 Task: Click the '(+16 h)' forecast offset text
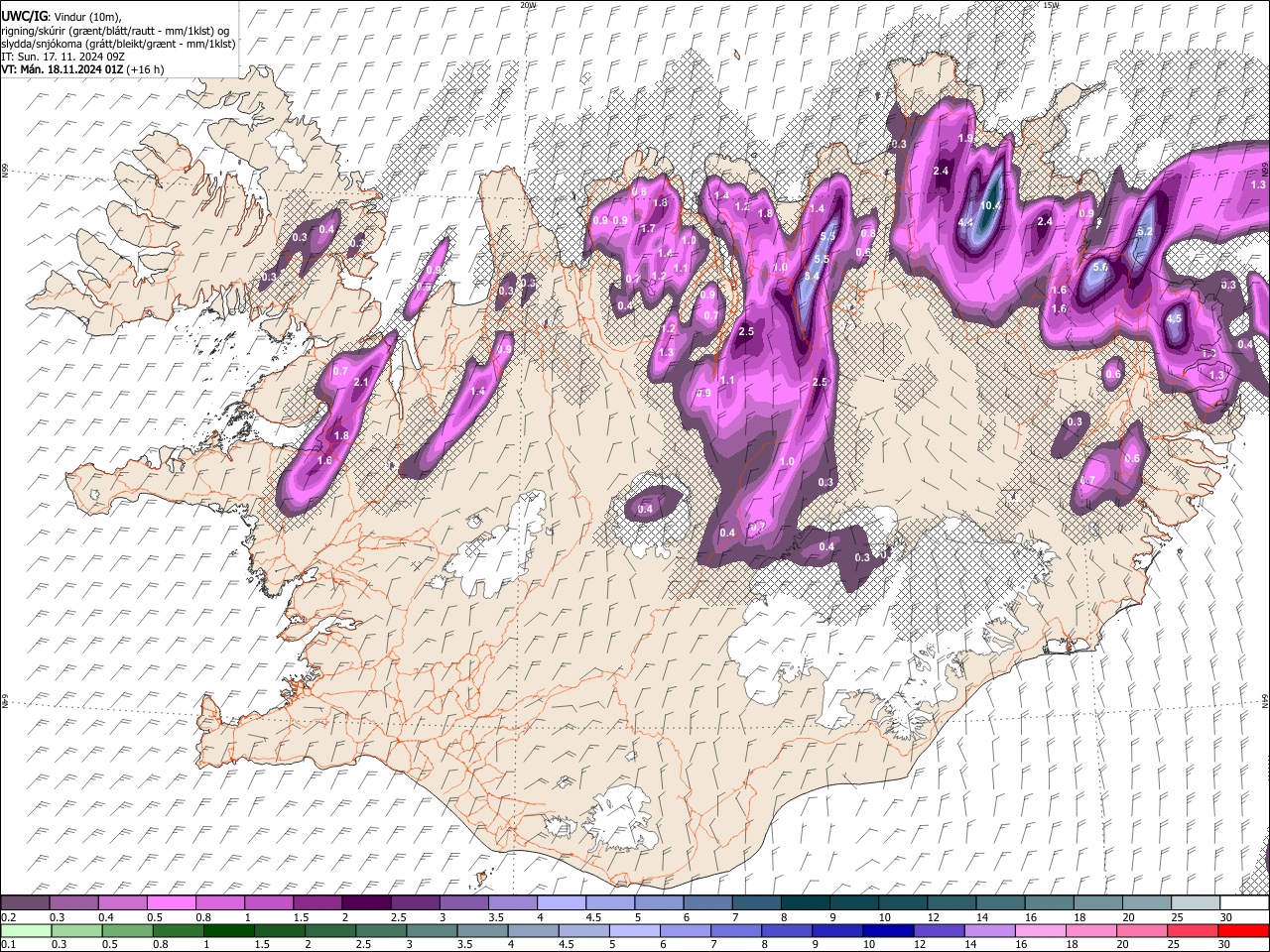146,69
